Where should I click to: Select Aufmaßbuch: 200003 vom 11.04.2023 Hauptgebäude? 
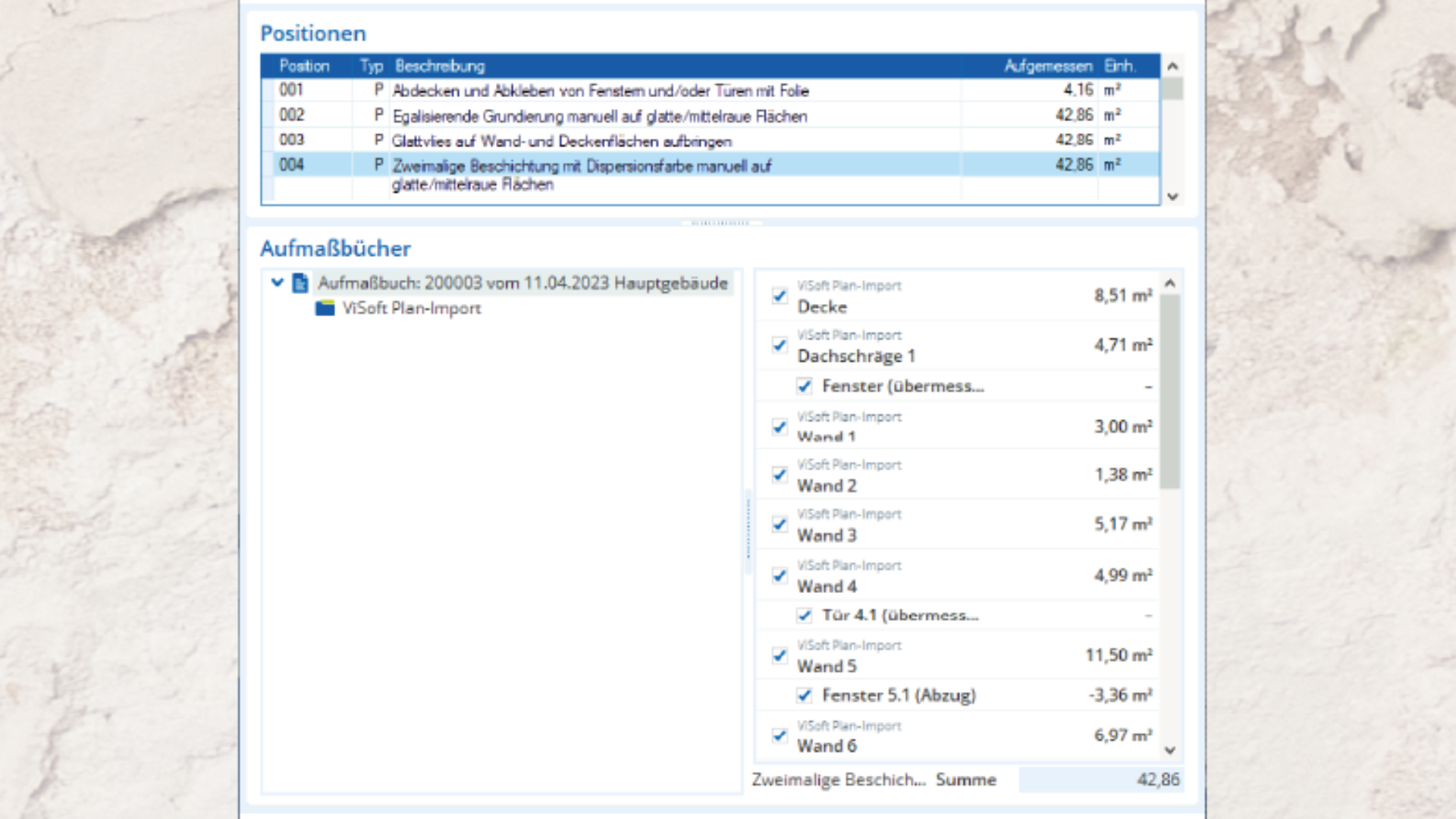pos(522,283)
